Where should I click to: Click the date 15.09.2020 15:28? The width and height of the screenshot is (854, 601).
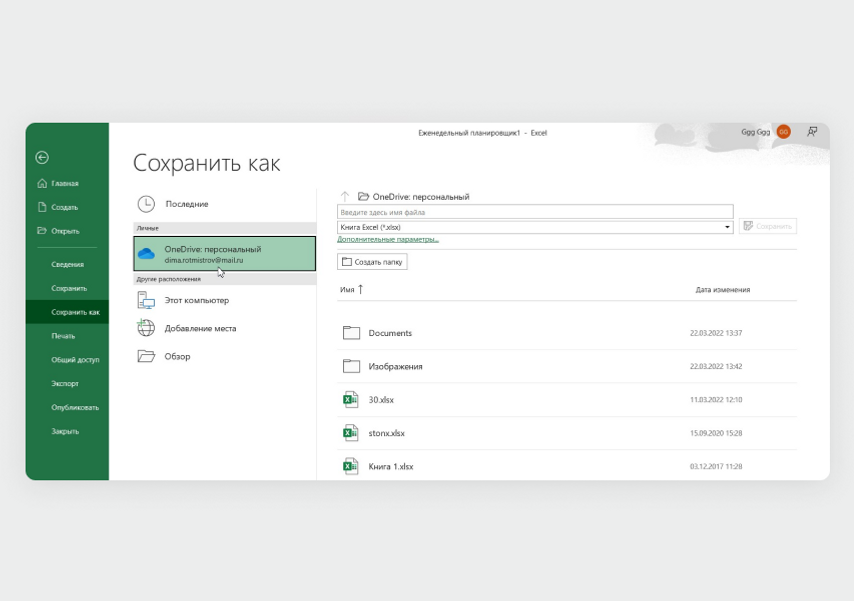pos(716,433)
